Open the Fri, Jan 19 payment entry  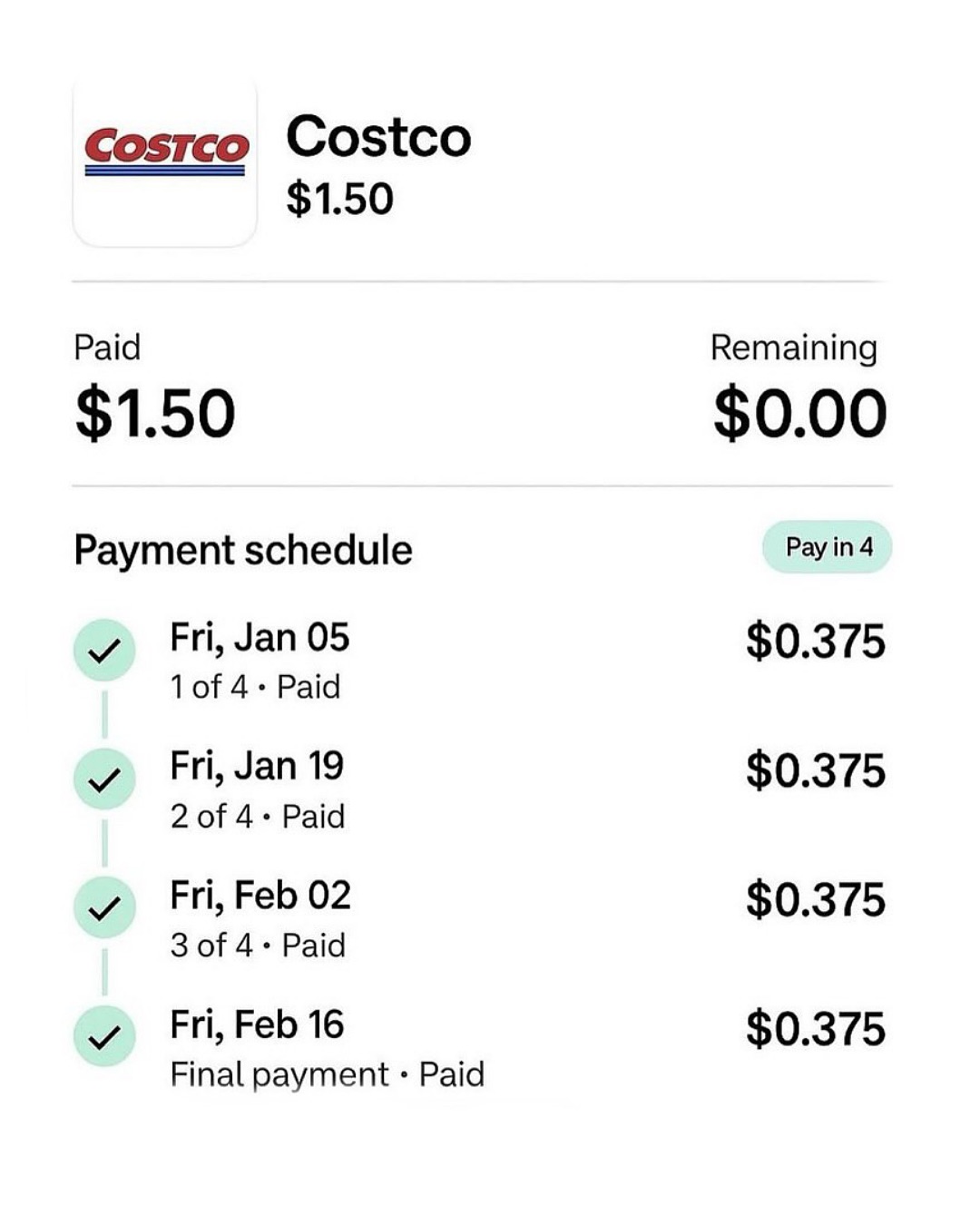click(x=257, y=767)
